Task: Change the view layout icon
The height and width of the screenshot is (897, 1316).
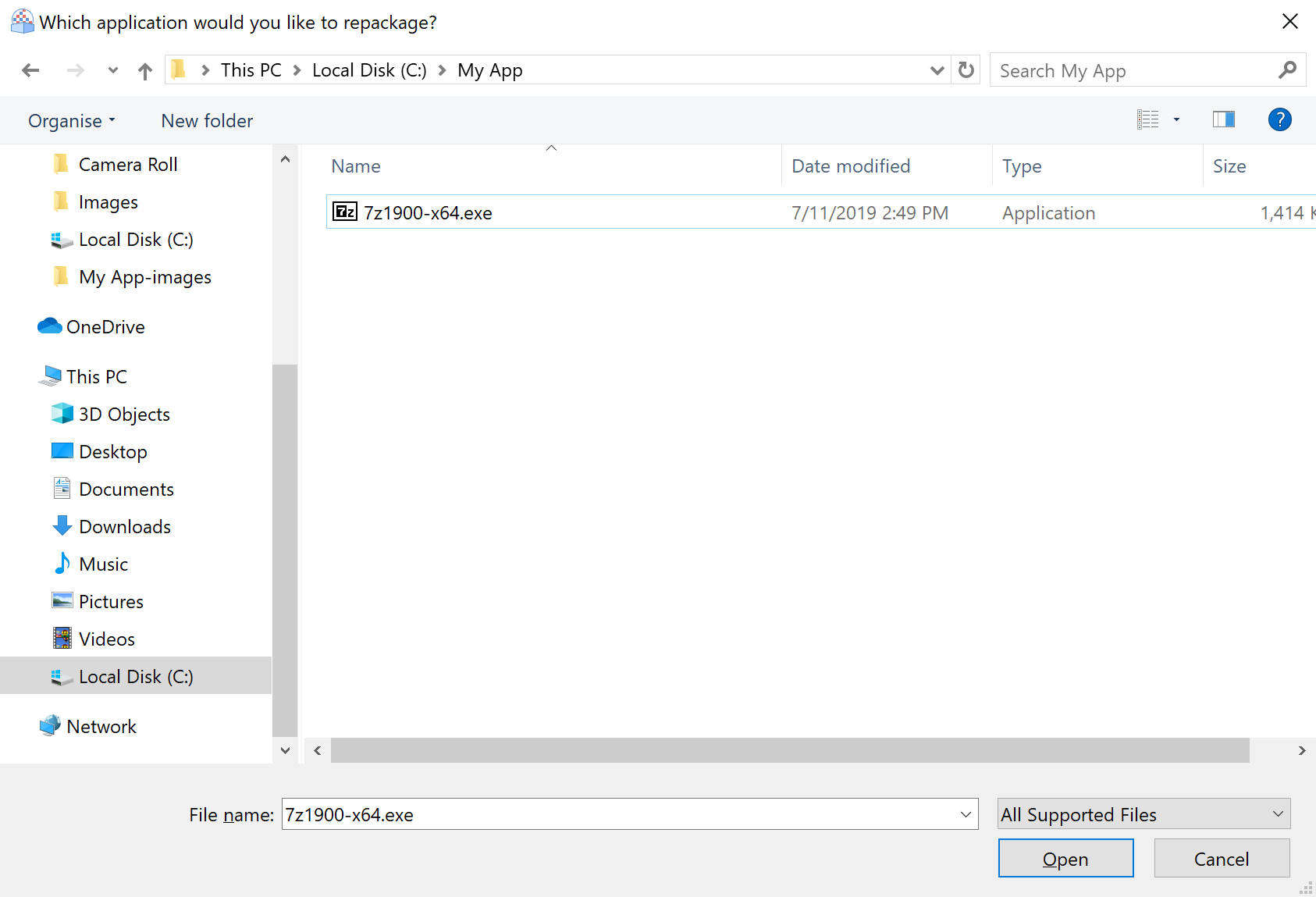Action: (1148, 119)
